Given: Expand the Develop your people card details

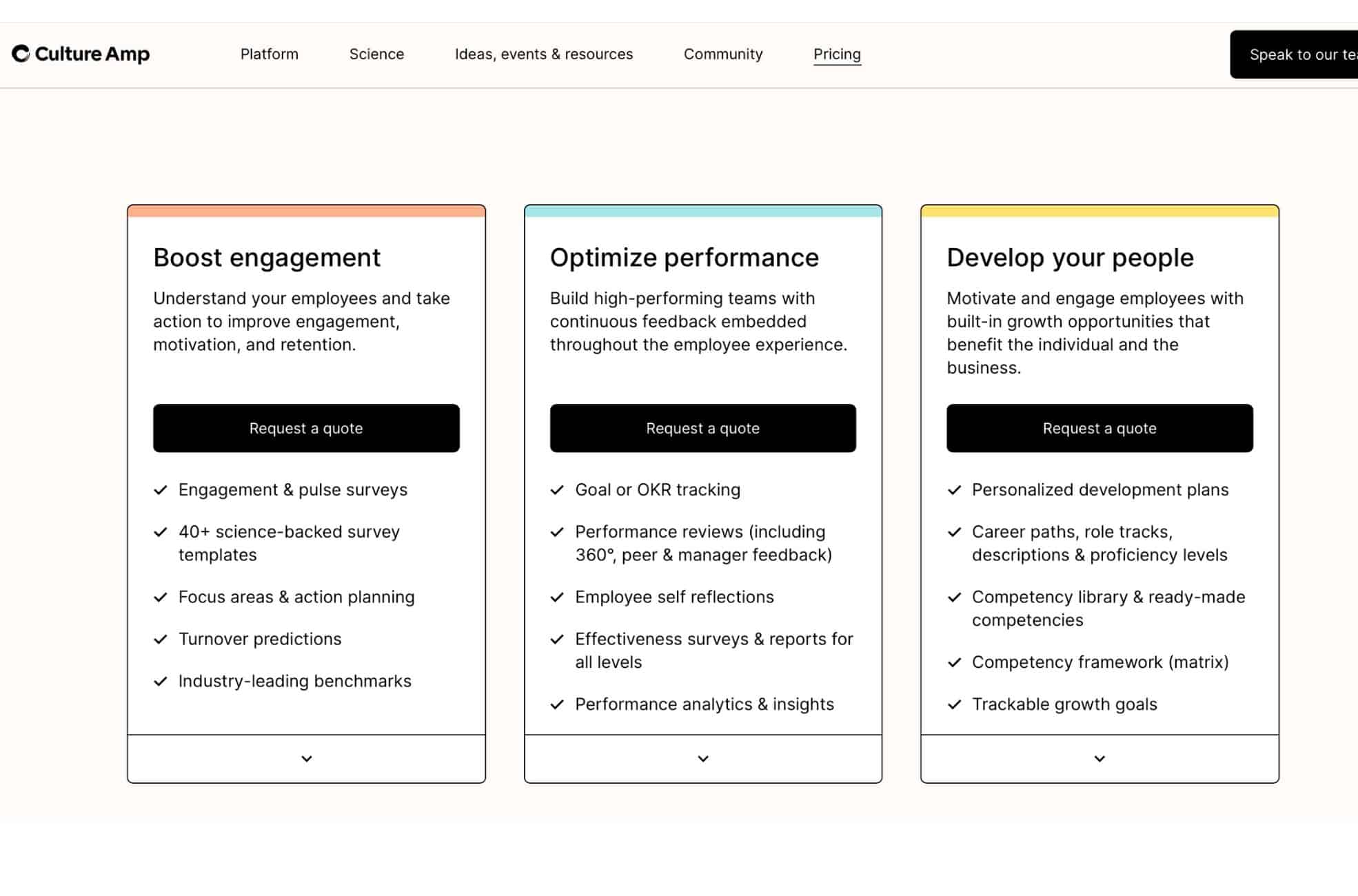Looking at the screenshot, I should (1099, 759).
